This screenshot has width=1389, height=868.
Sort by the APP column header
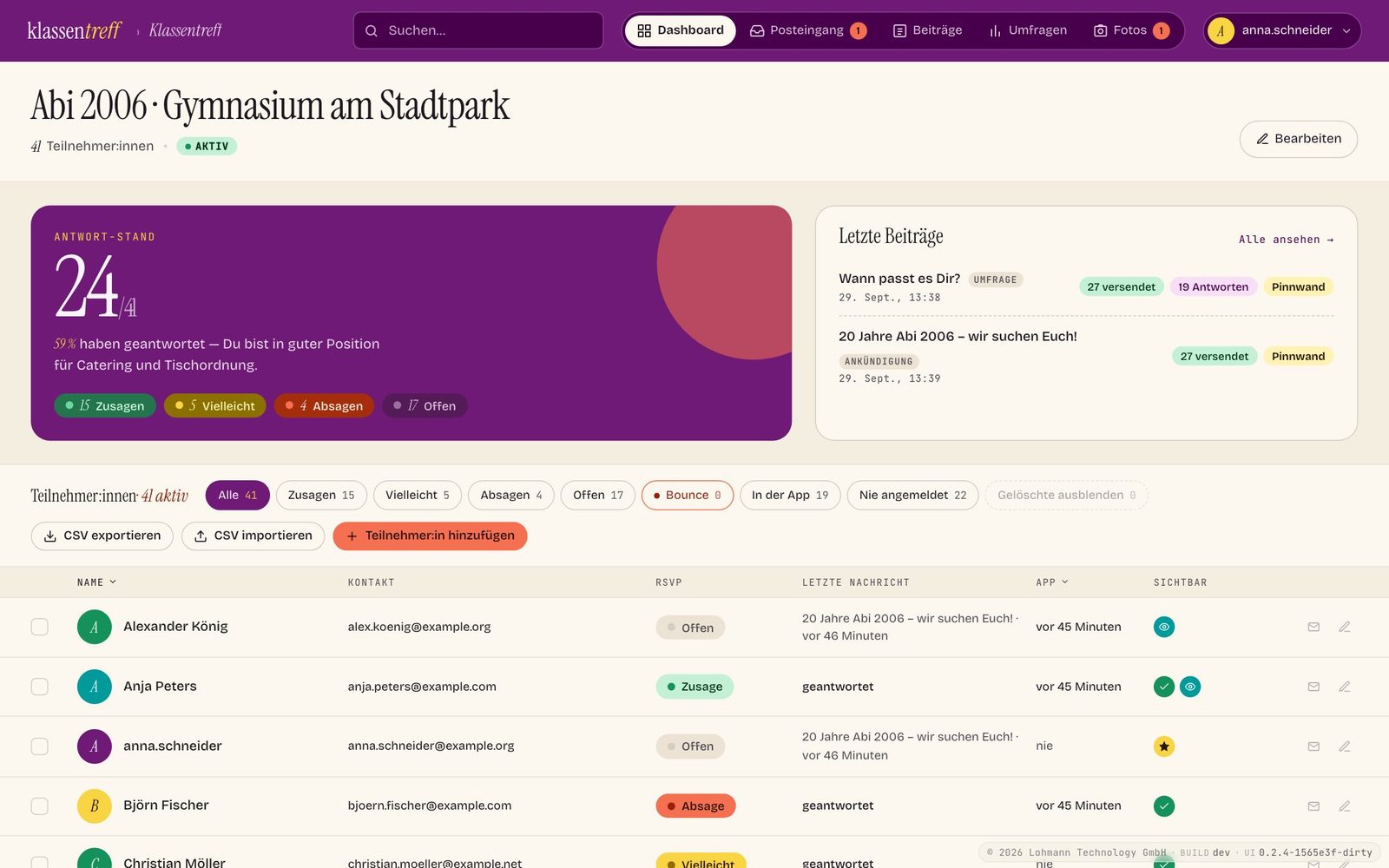(x=1052, y=582)
